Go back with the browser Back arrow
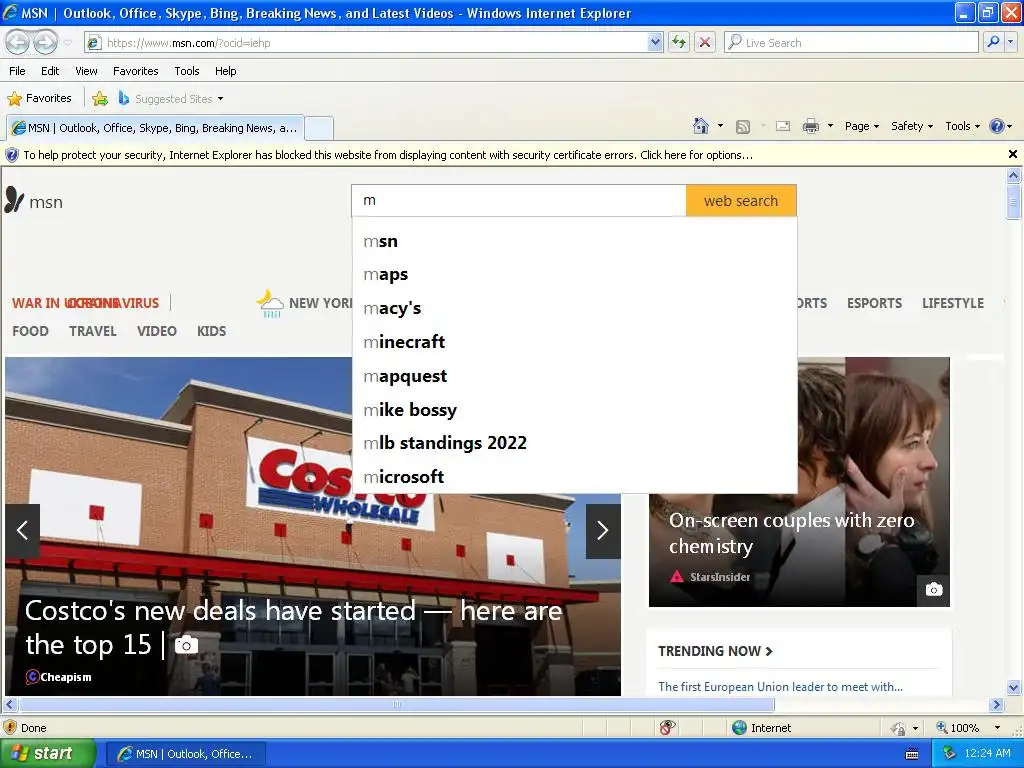The height and width of the screenshot is (768, 1024). (x=18, y=43)
